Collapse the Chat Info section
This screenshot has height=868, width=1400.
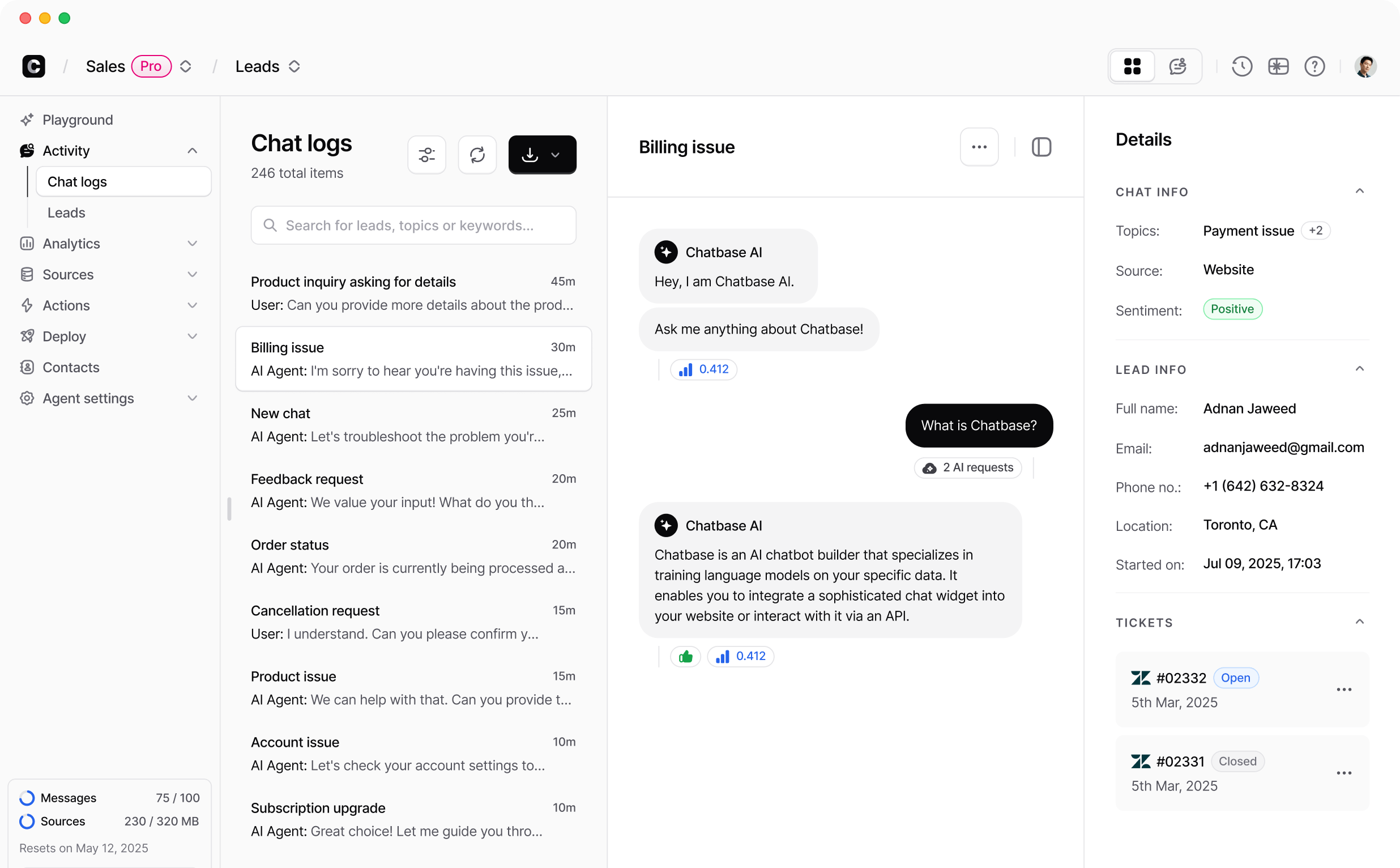click(1360, 191)
